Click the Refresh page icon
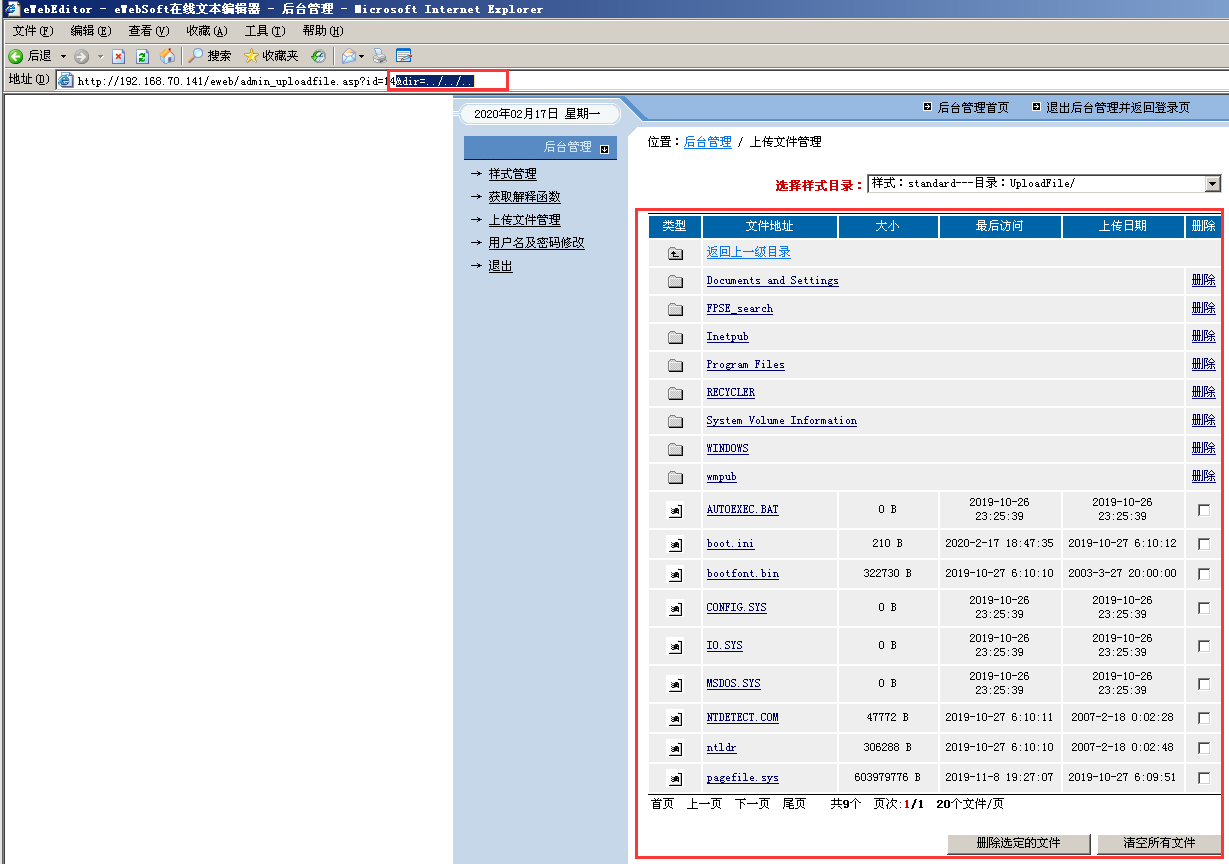The height and width of the screenshot is (864, 1229). coord(142,56)
